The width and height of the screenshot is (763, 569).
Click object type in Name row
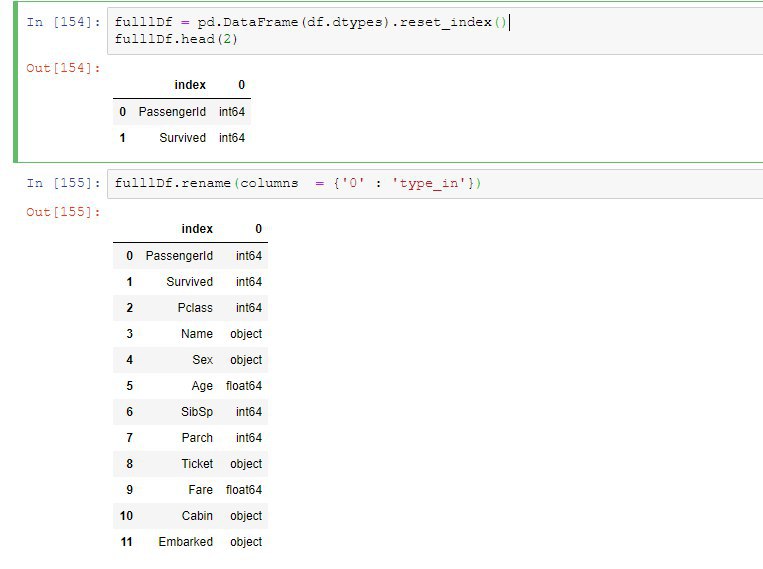pos(246,334)
